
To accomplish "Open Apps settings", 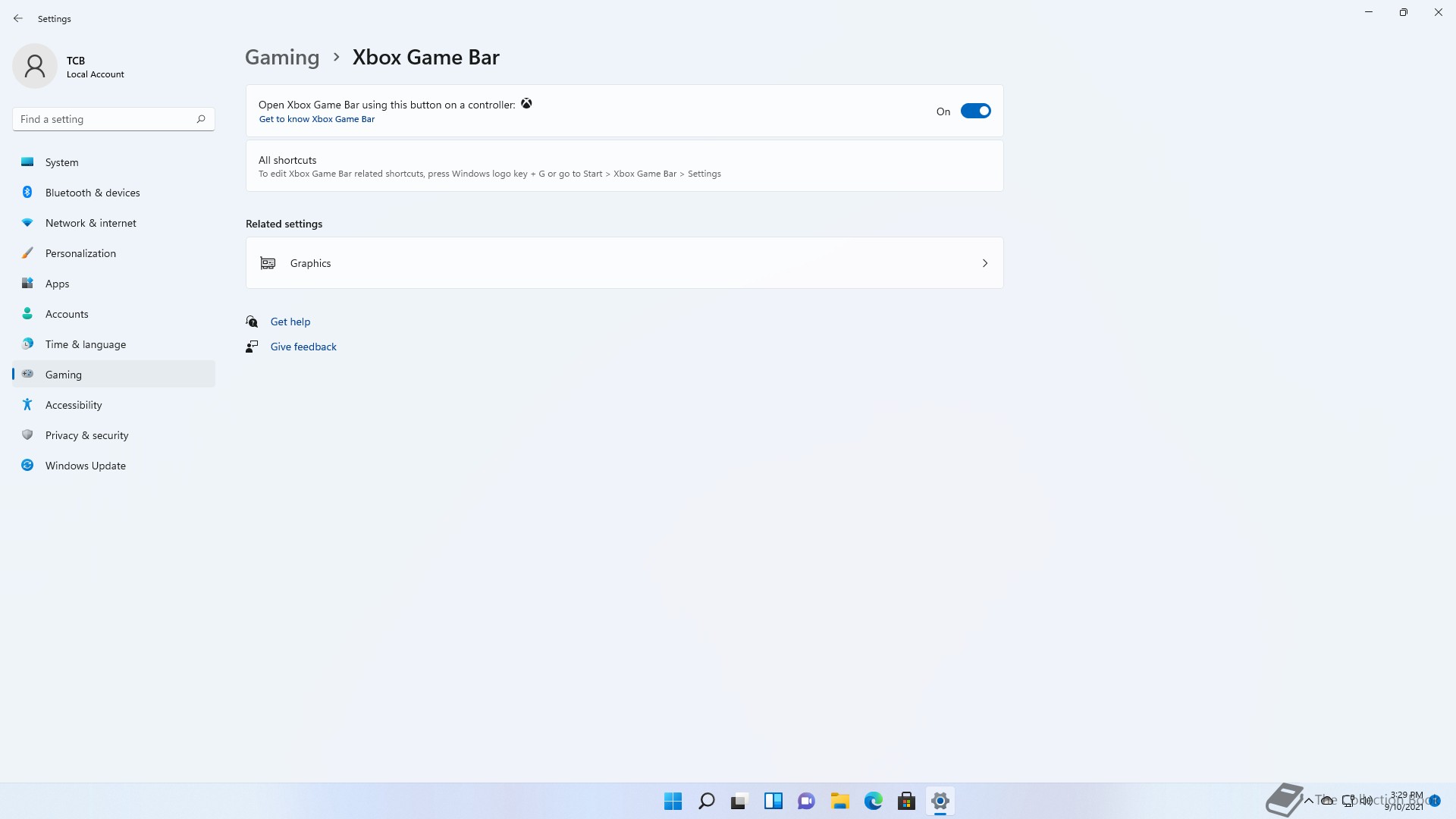I will point(114,284).
